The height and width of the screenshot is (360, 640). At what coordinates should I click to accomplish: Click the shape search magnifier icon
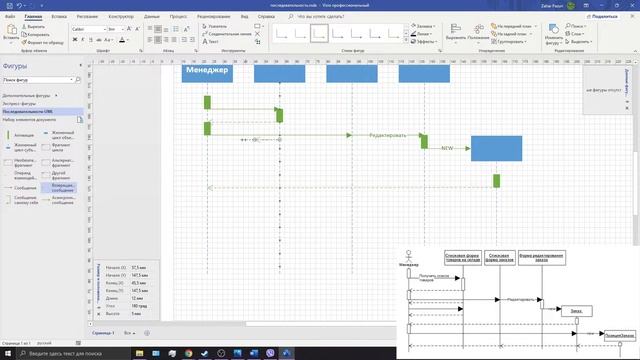78,80
